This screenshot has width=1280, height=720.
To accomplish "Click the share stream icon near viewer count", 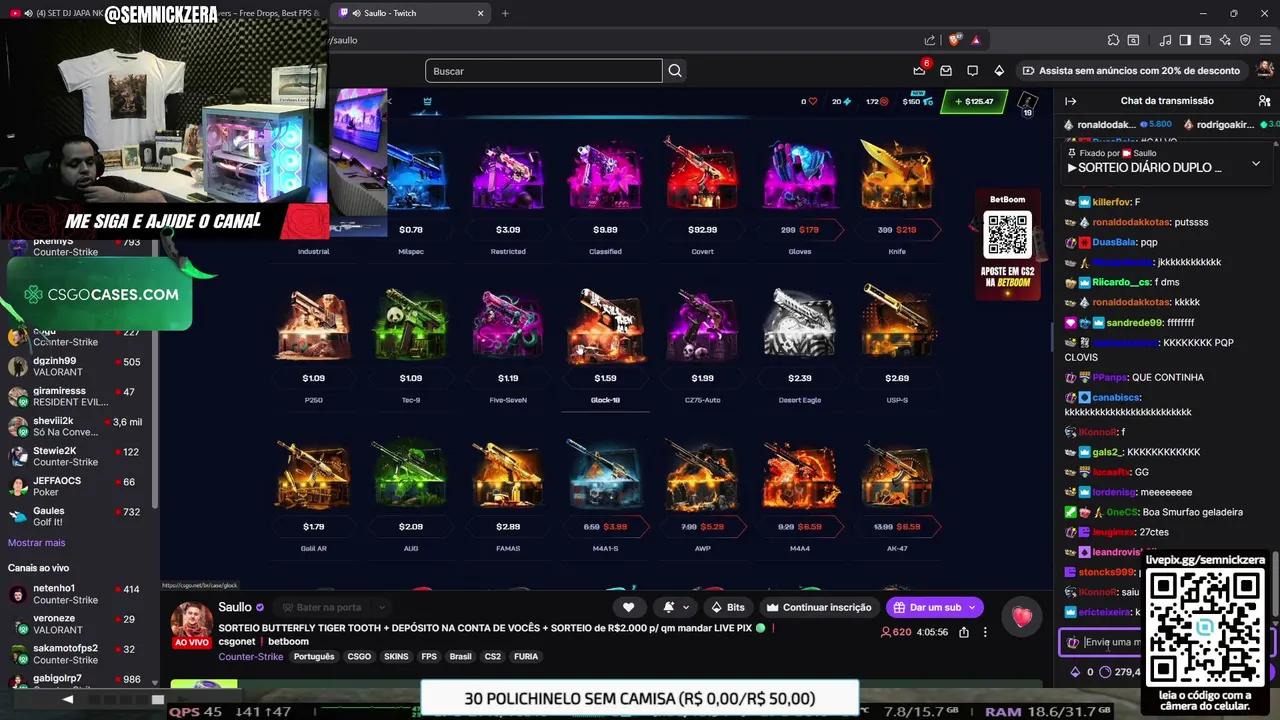I will pos(965,632).
